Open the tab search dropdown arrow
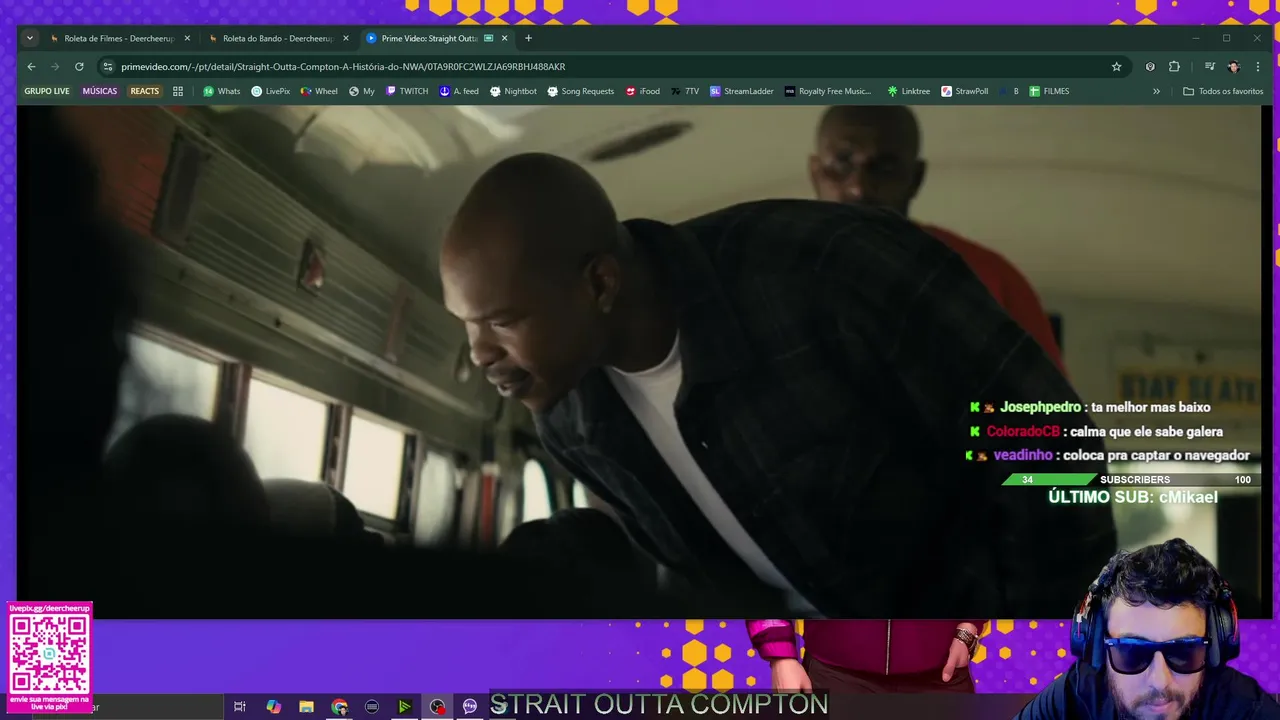 point(30,38)
